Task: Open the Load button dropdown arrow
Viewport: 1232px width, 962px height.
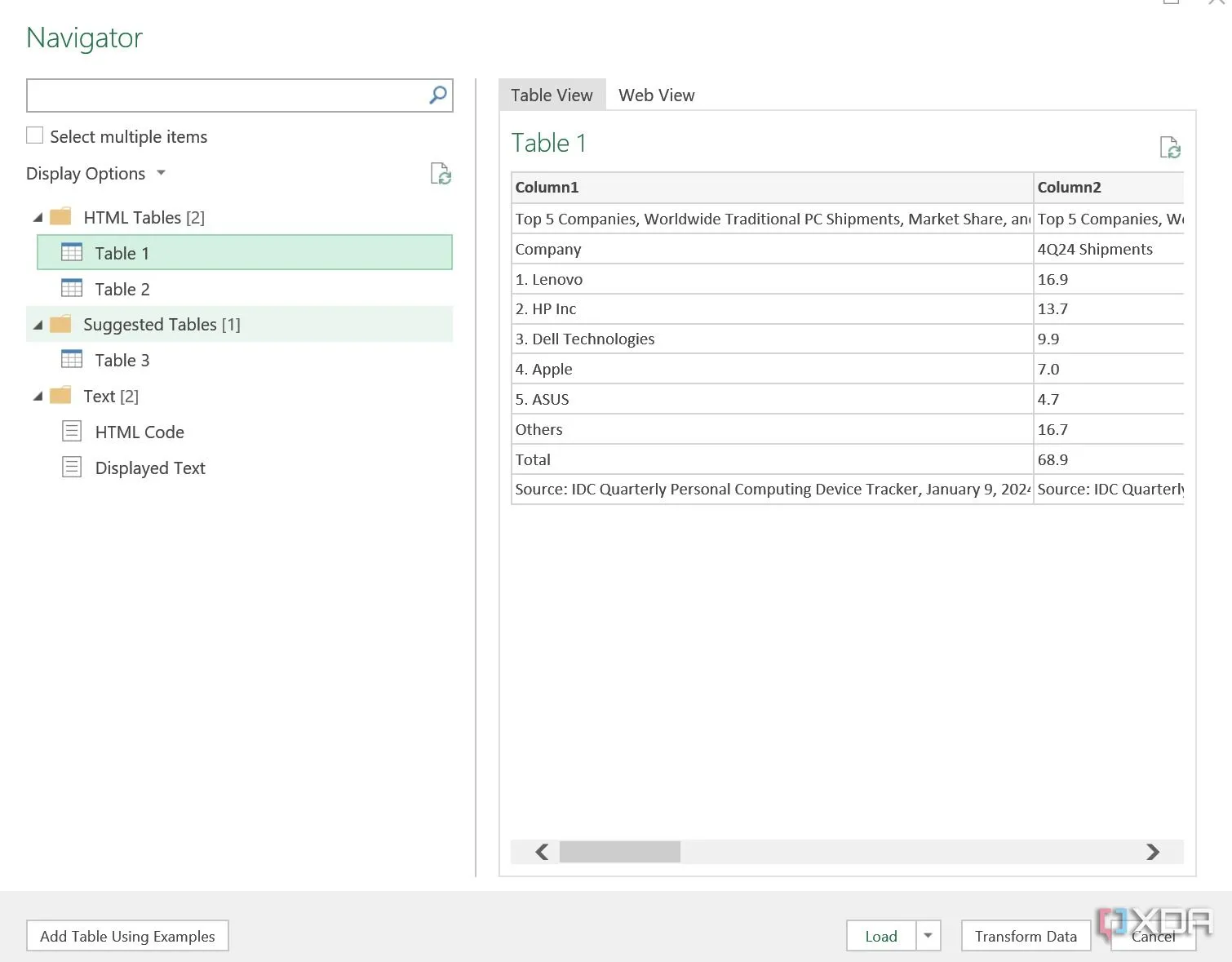Action: pyautogui.click(x=928, y=936)
